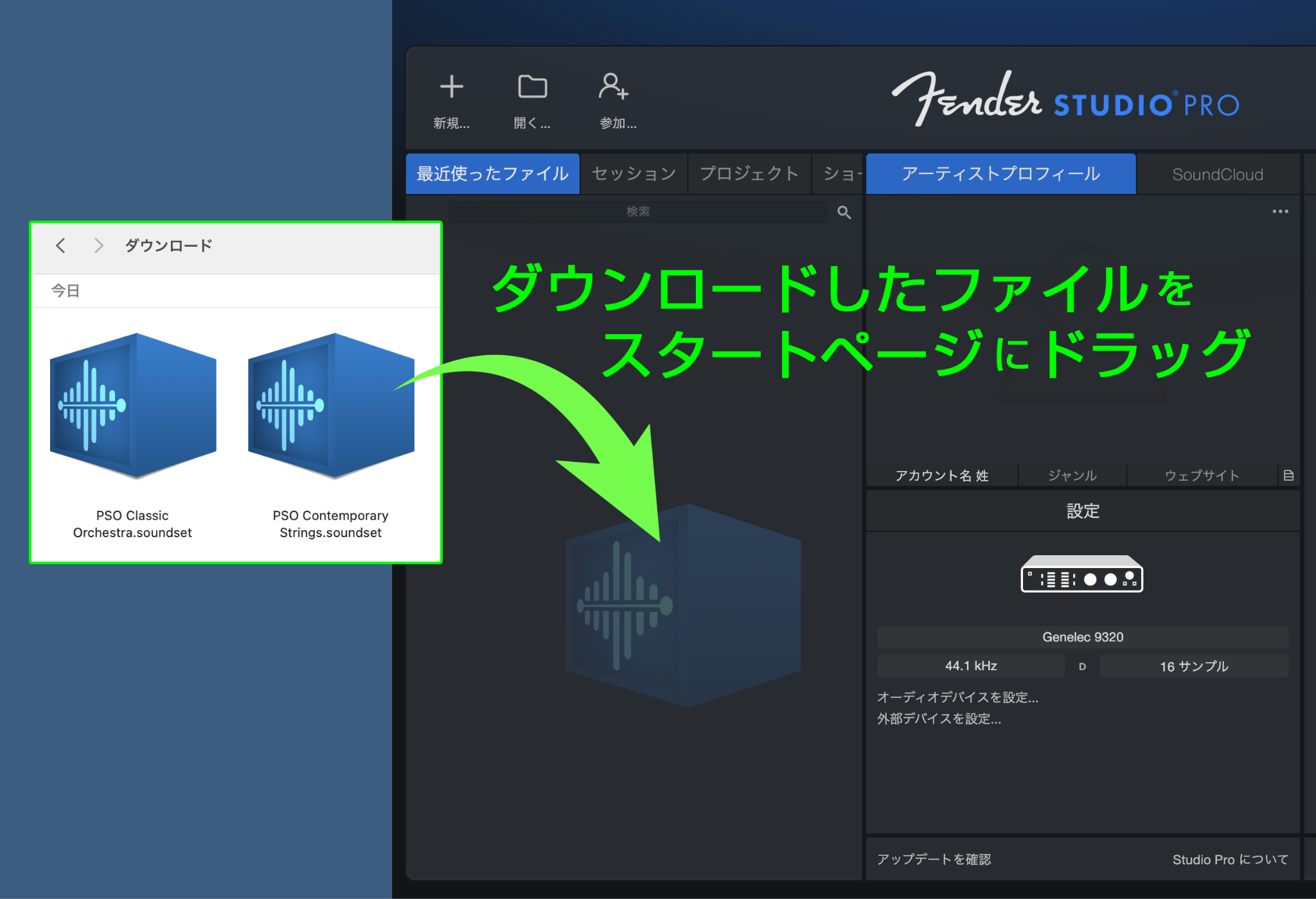Go forward in the Downloads window
Screen dimensions: 1316x899
pyautogui.click(x=98, y=245)
